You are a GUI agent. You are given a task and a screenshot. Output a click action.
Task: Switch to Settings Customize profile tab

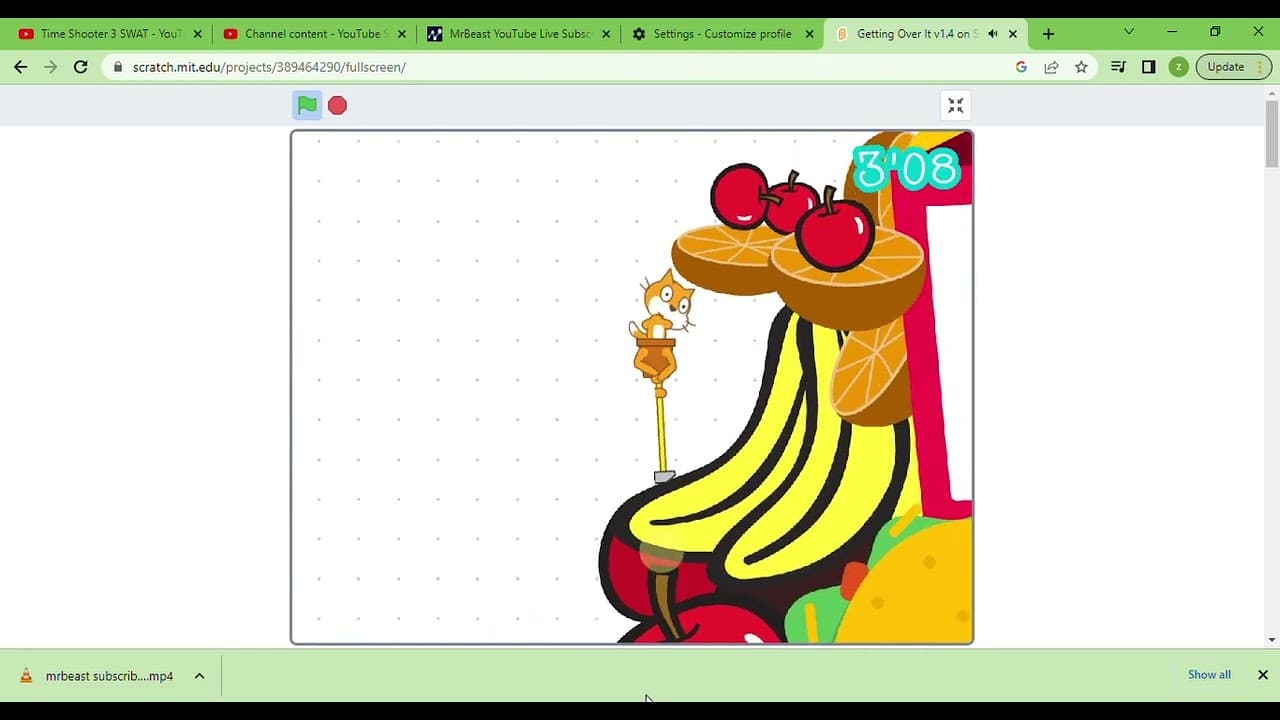(722, 34)
